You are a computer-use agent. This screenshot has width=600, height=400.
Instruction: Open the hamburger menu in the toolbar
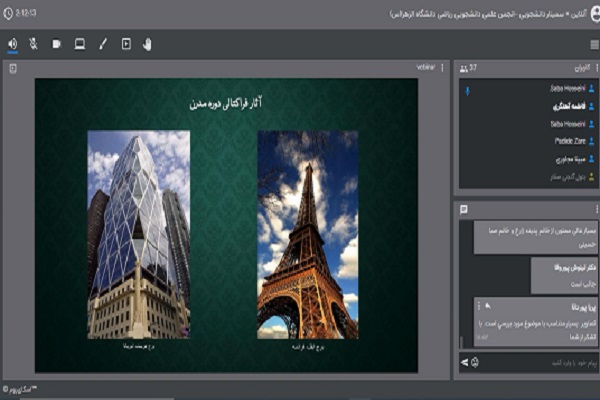(x=594, y=44)
